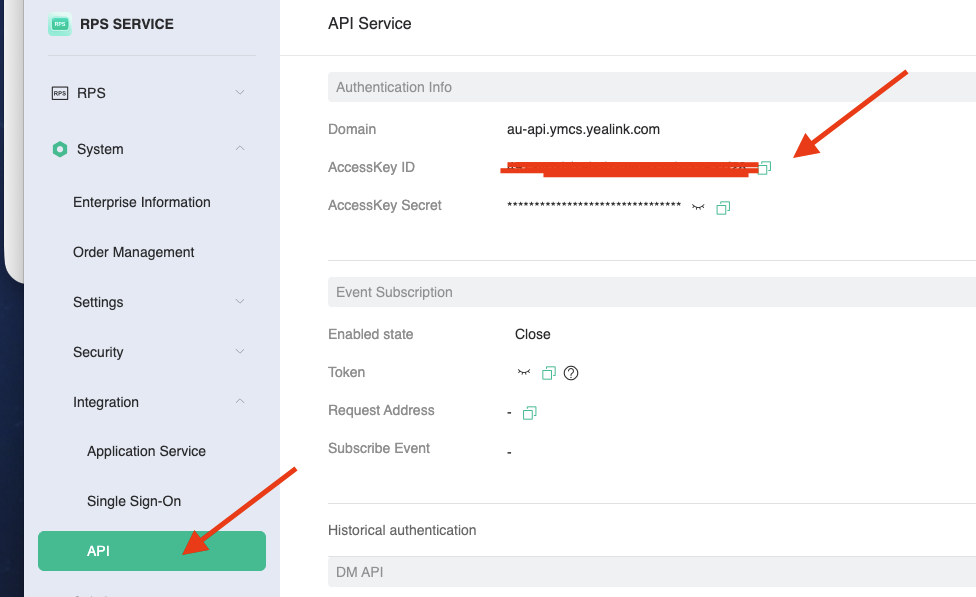Select the highlighted API menu item

(98, 551)
